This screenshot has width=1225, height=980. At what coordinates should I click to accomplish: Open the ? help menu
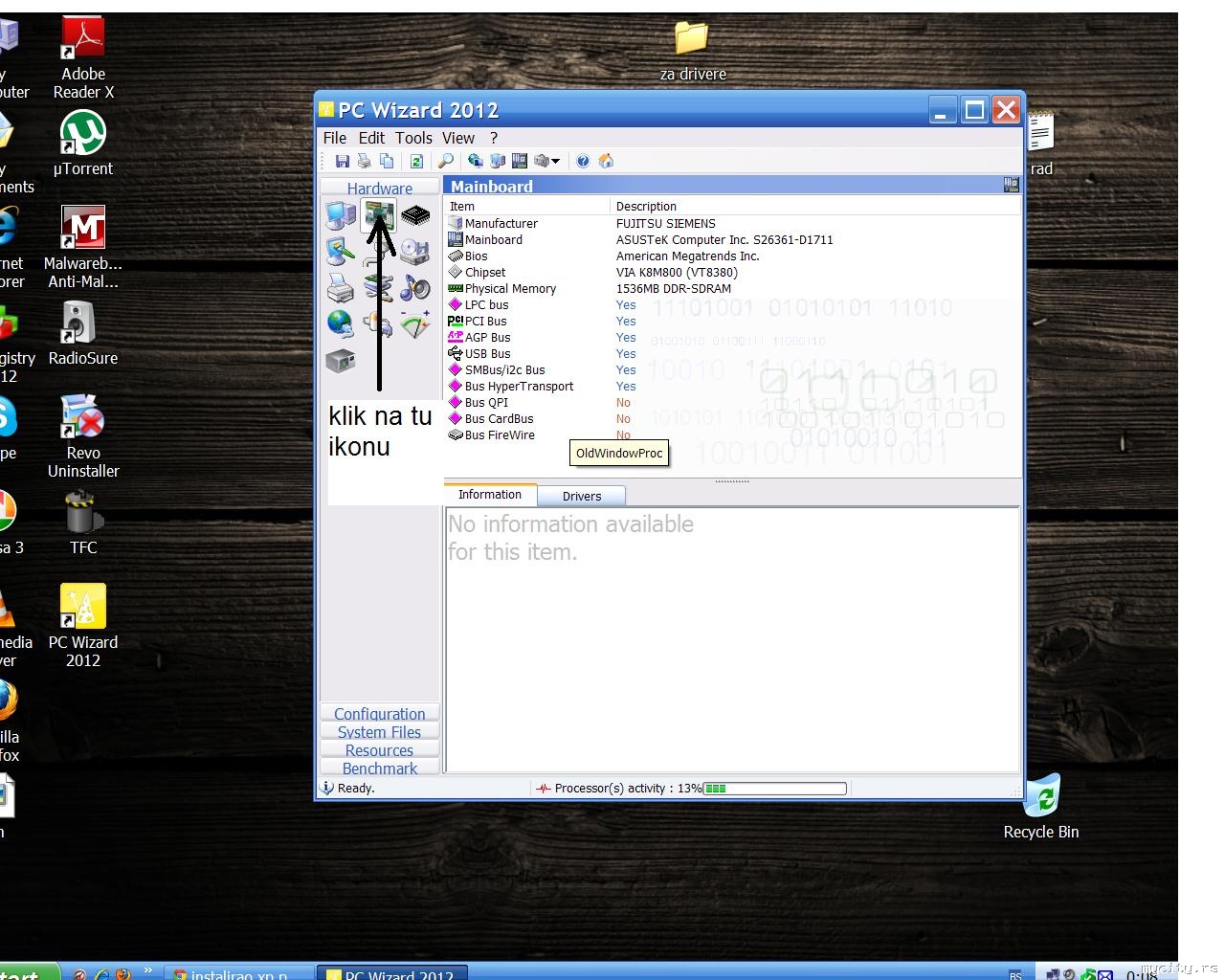(494, 138)
